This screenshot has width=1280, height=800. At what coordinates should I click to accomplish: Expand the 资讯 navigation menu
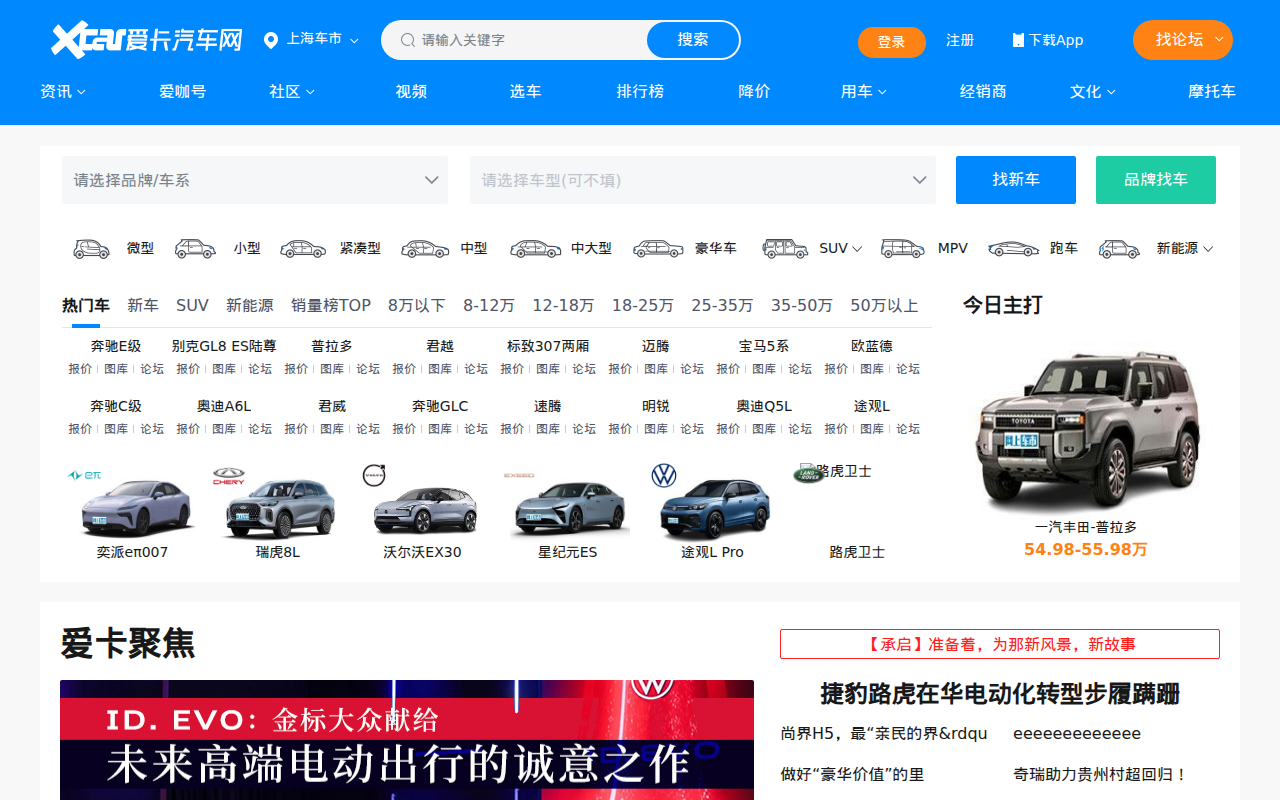click(63, 91)
